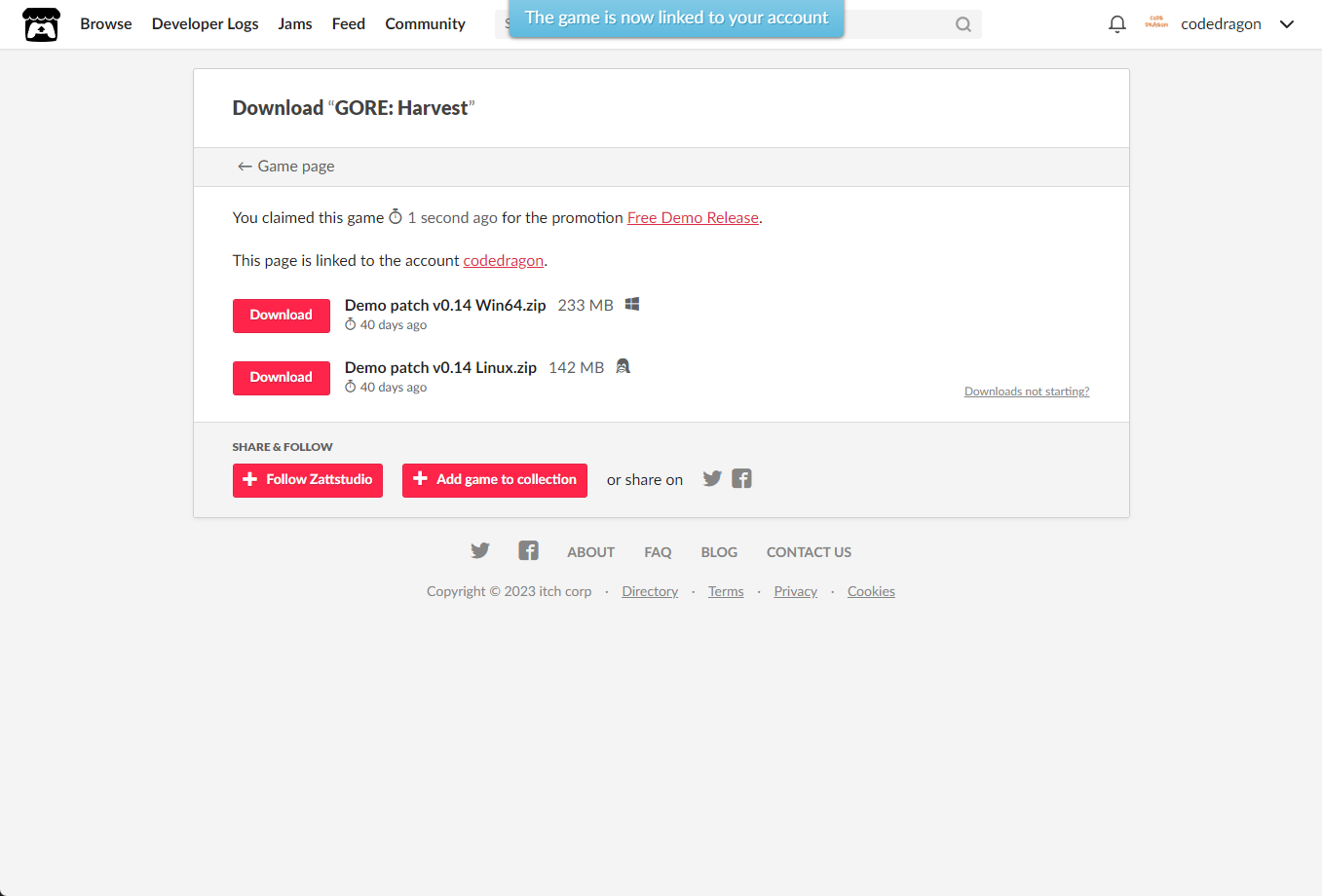Open the ABOUT footer link

coord(591,552)
